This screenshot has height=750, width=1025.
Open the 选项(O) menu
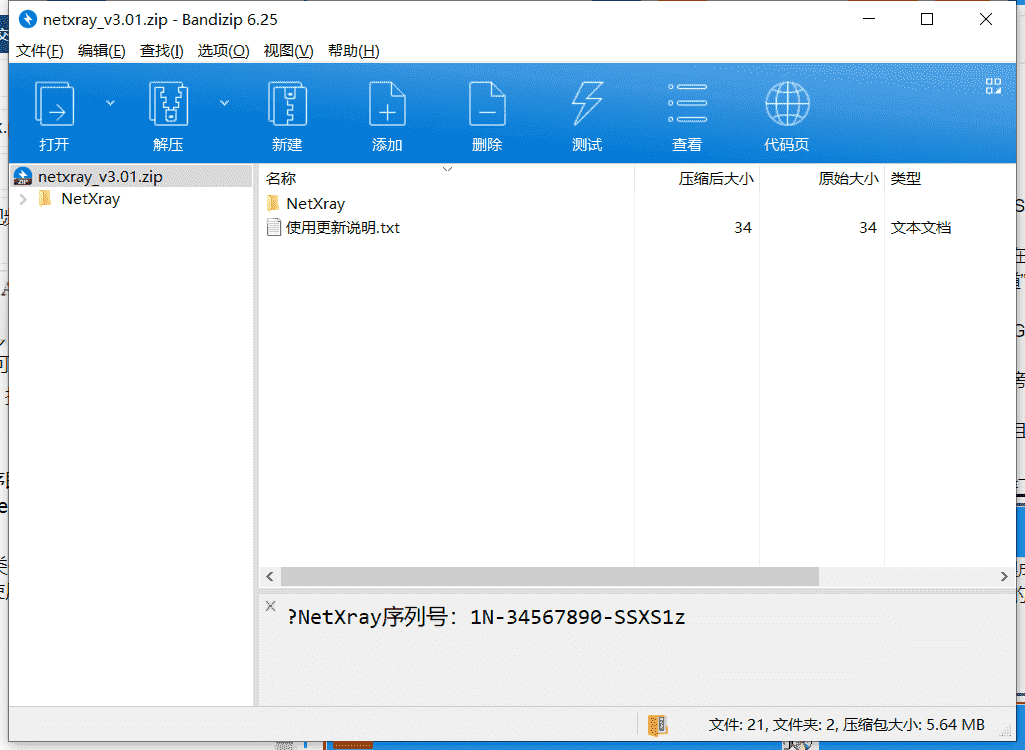click(x=223, y=51)
